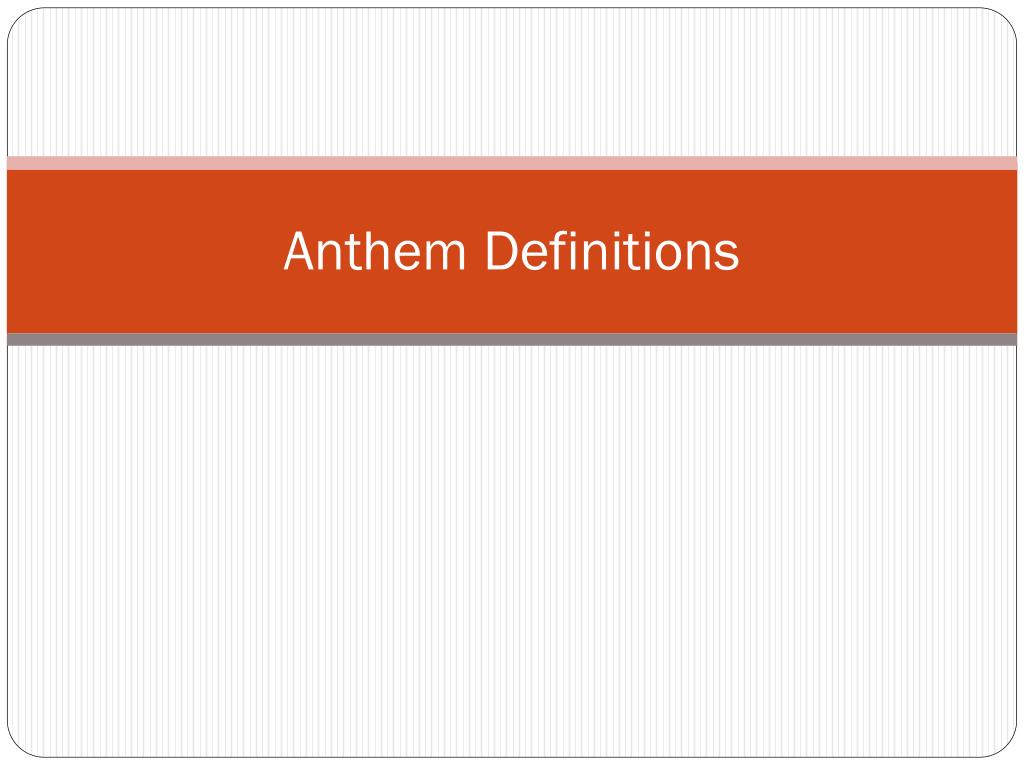Click the word "Definitions" in the title
Image resolution: width=1024 pixels, height=768 pixels.
click(612, 251)
